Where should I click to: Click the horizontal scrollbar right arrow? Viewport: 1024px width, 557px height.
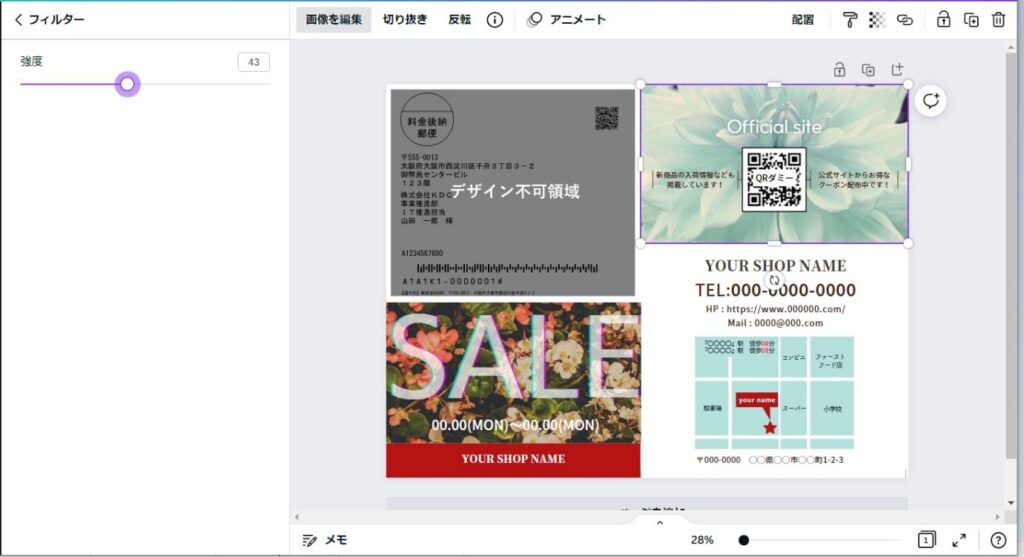point(997,517)
